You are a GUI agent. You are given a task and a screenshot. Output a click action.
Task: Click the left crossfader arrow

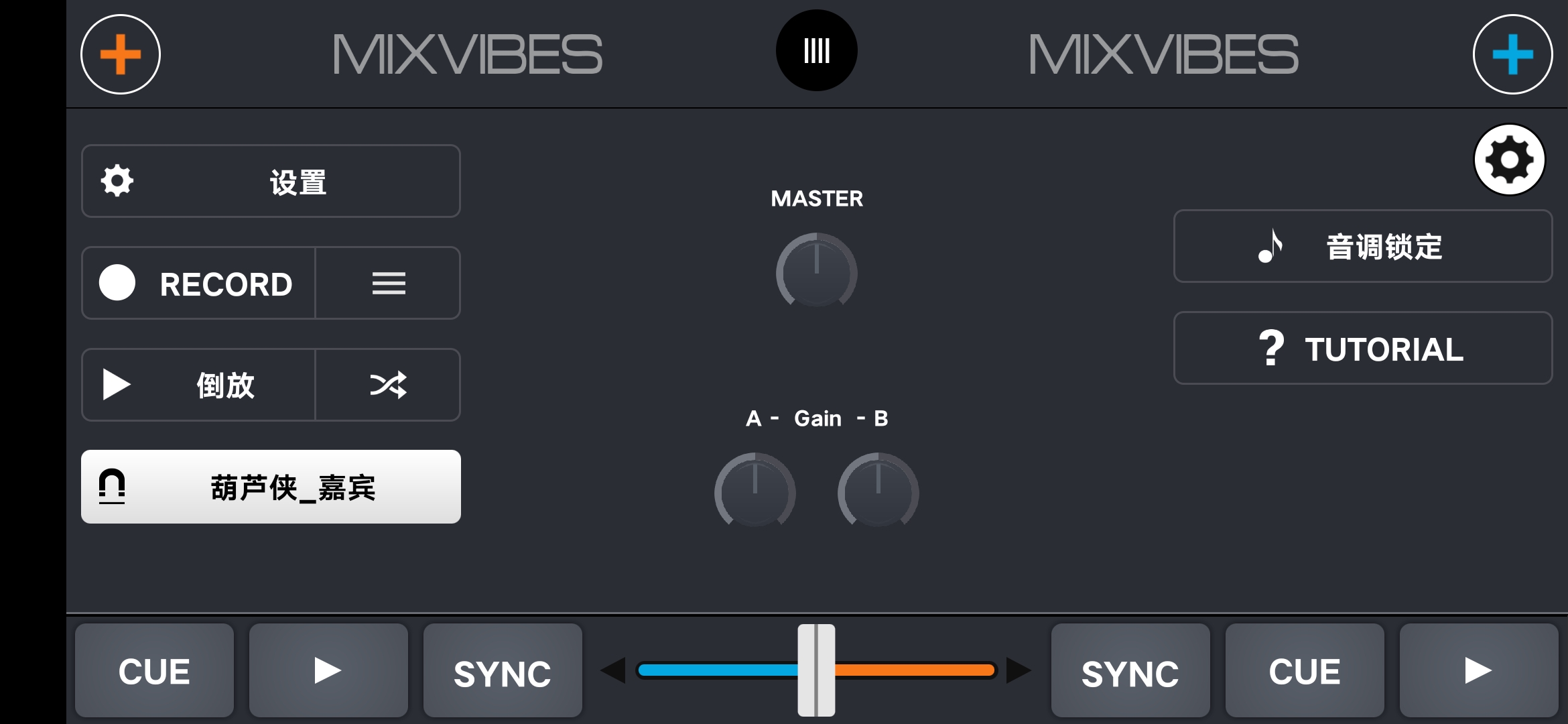613,670
